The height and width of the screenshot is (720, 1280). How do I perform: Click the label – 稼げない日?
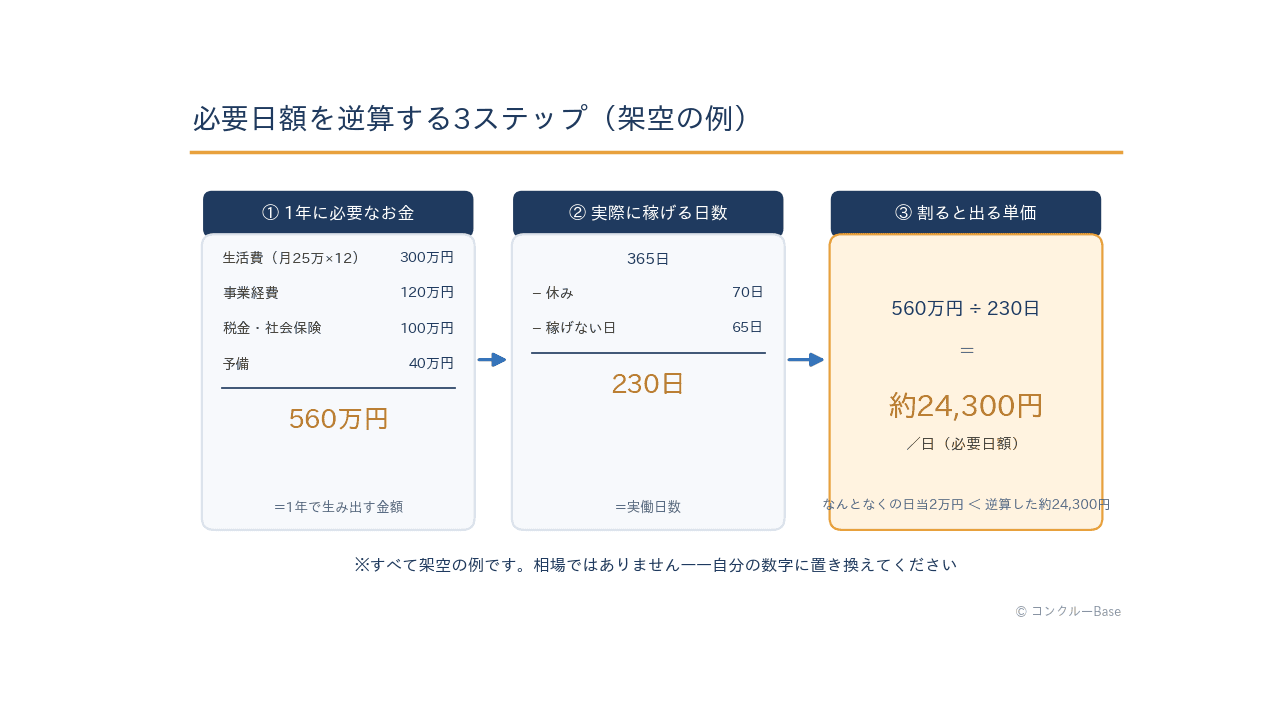[574, 328]
